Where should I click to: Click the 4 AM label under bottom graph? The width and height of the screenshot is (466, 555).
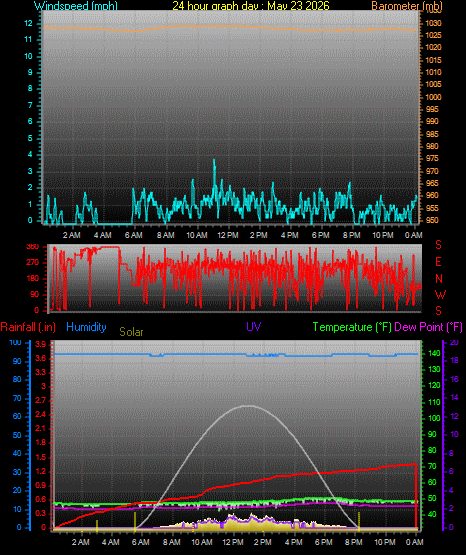pyautogui.click(x=111, y=542)
